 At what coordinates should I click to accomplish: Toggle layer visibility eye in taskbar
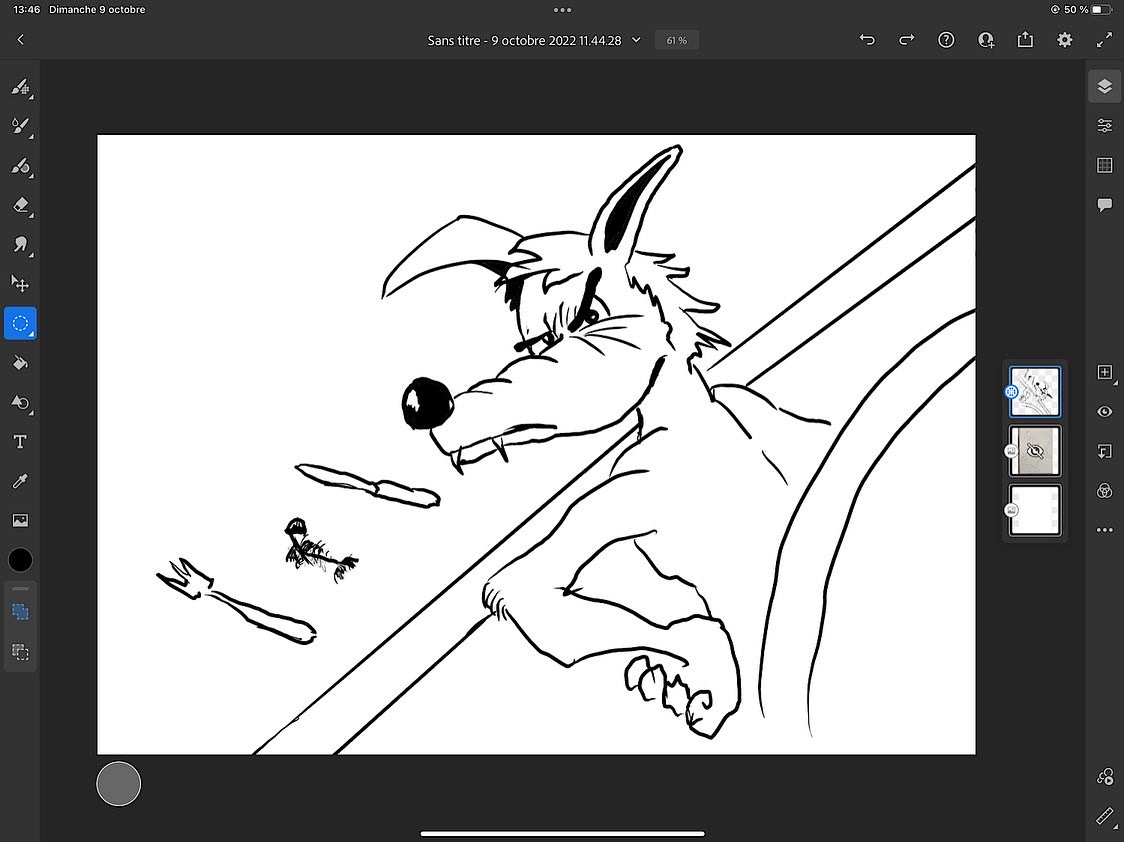click(1105, 411)
